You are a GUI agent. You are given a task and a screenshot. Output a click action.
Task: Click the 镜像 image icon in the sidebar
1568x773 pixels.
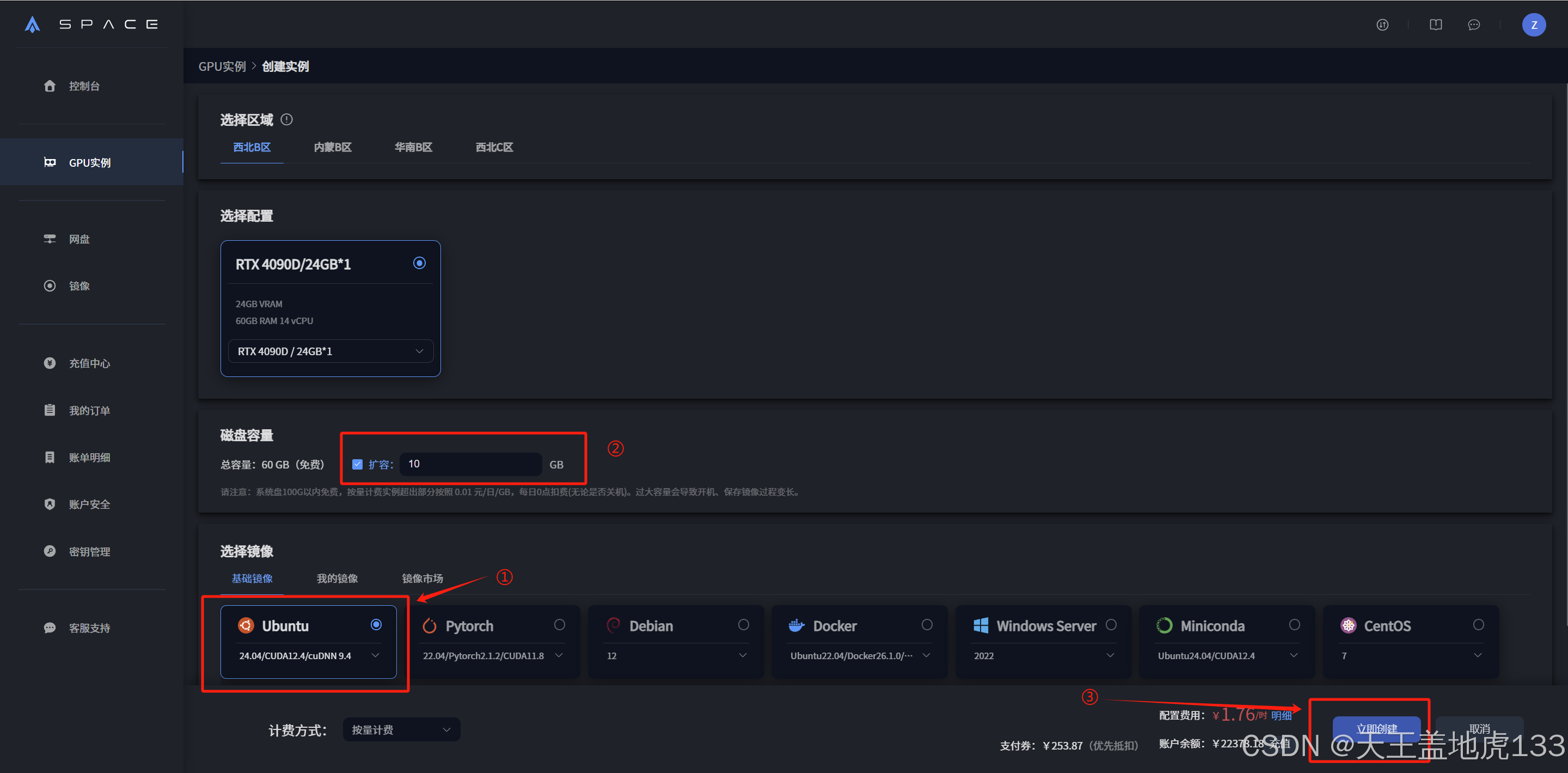click(x=50, y=285)
